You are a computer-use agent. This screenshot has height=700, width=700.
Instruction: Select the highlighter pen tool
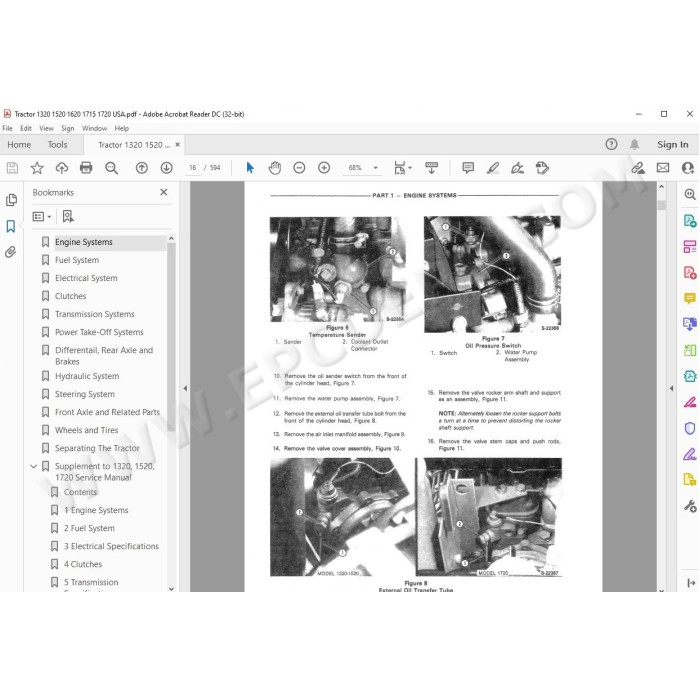(x=493, y=168)
